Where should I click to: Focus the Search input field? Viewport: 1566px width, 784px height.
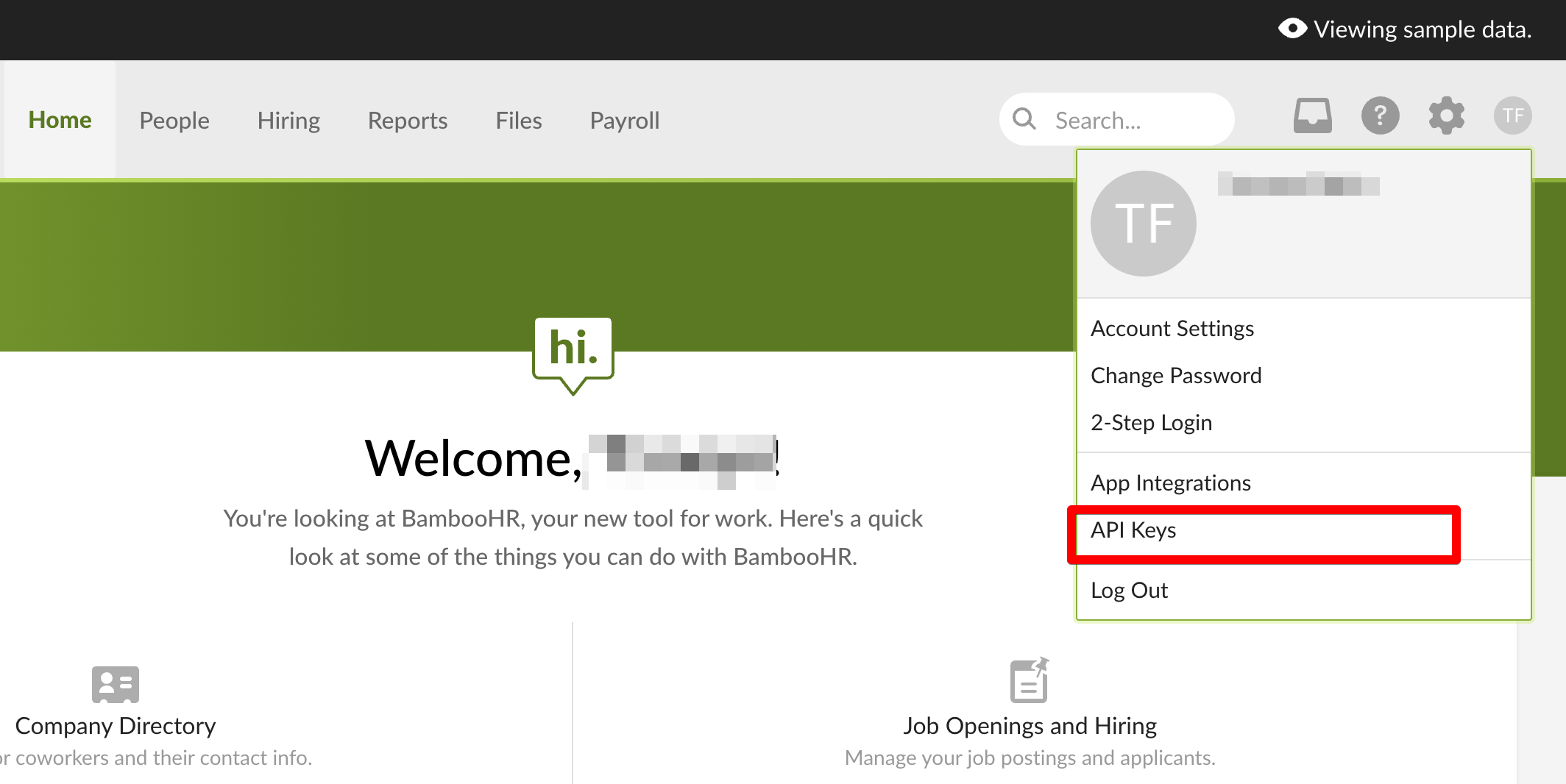1133,120
